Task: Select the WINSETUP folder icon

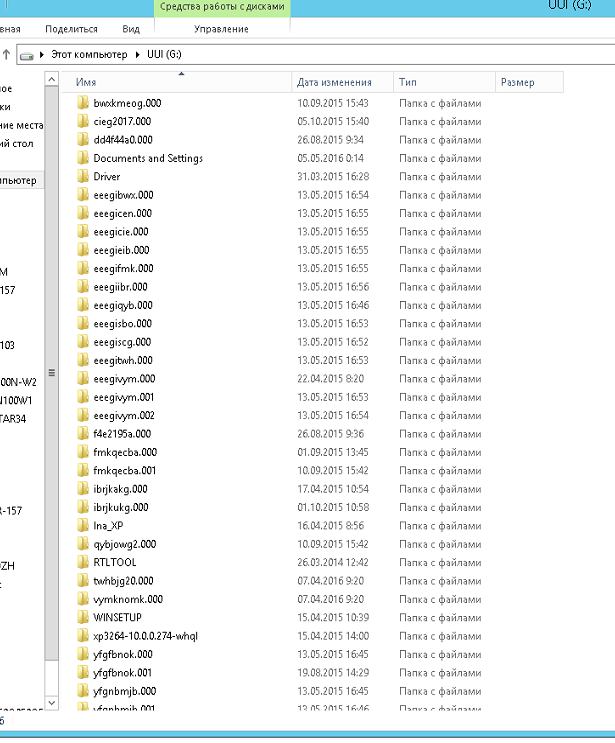Action: pos(83,617)
